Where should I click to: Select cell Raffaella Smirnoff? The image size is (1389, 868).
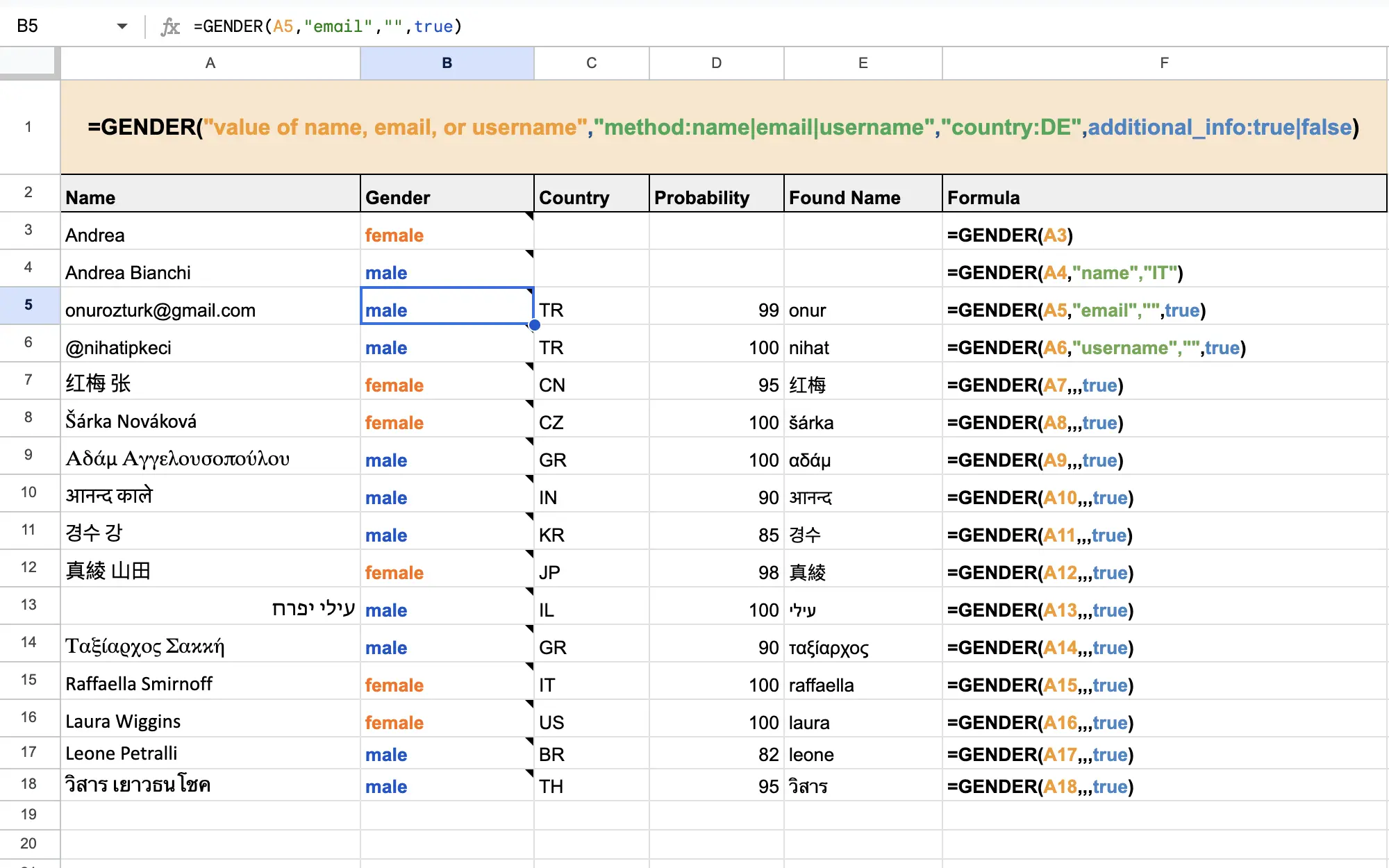click(x=210, y=681)
